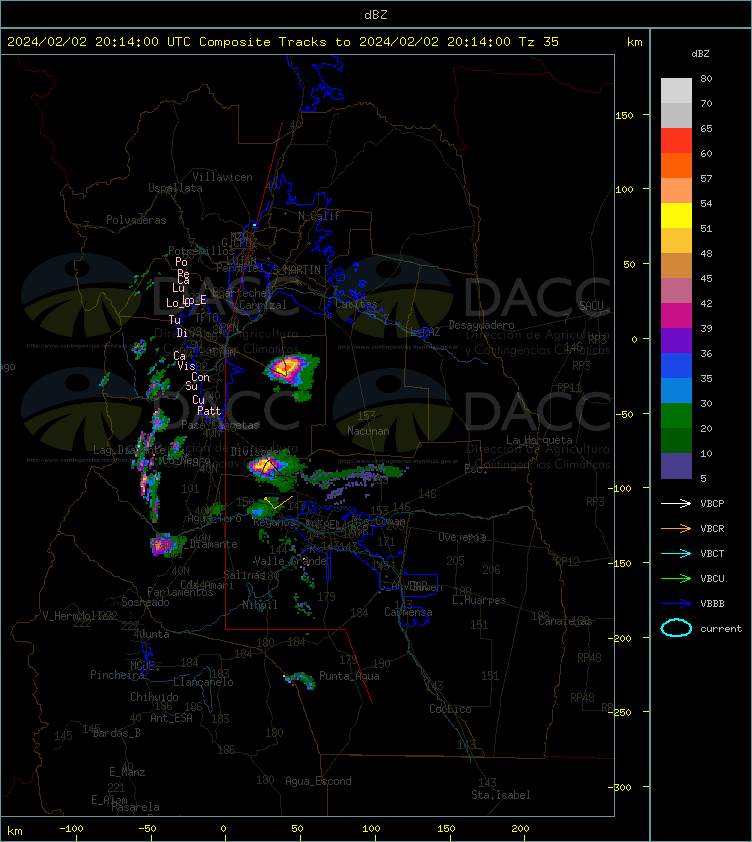Select the magenta 39–42 dBZ color swatch
This screenshot has width=752, height=842.
pos(676,315)
